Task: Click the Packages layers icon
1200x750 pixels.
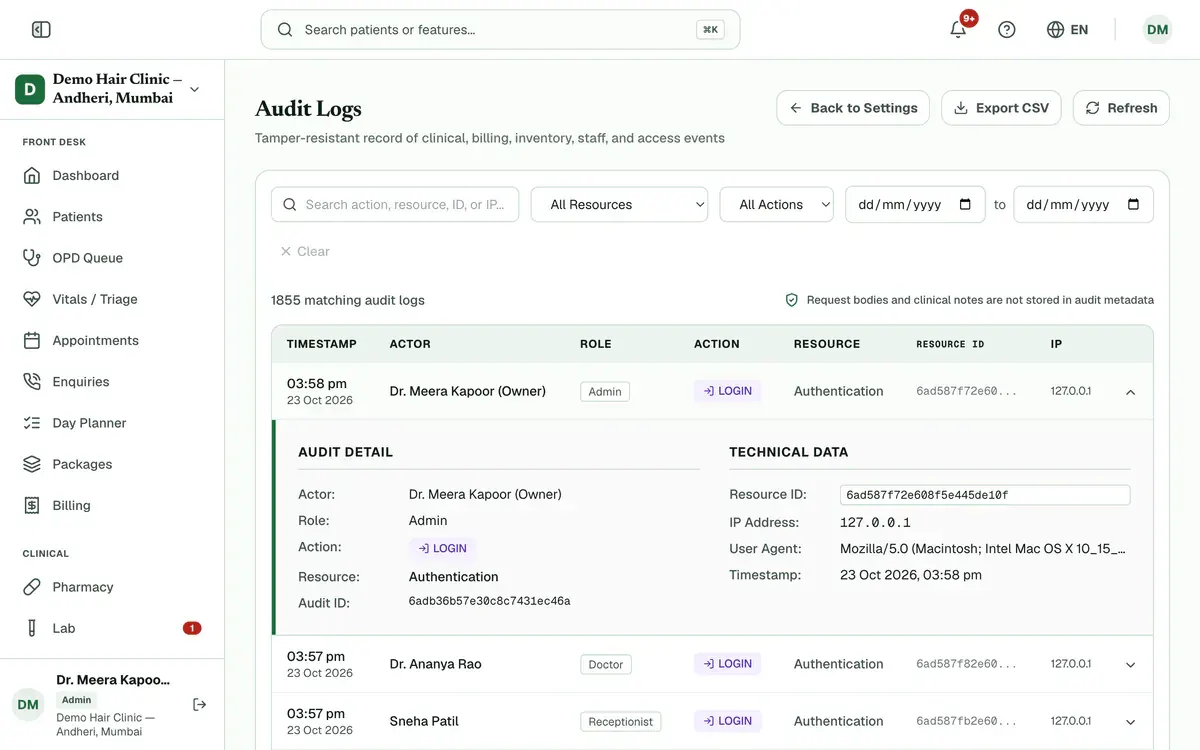Action: coord(32,464)
